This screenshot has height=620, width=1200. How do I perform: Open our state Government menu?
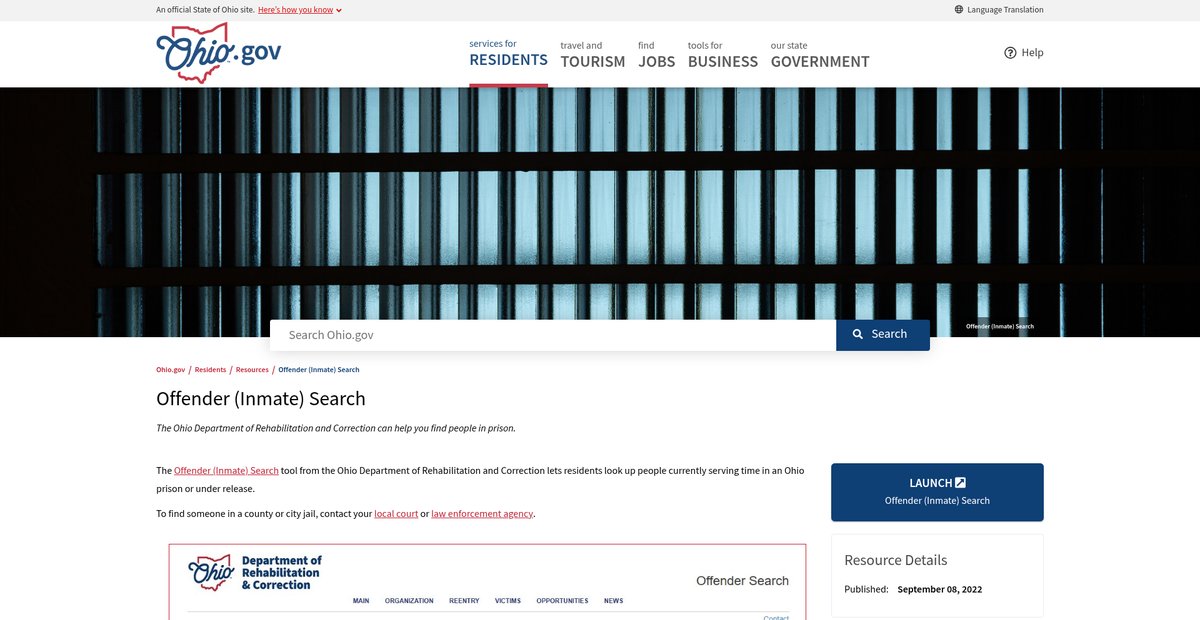819,54
